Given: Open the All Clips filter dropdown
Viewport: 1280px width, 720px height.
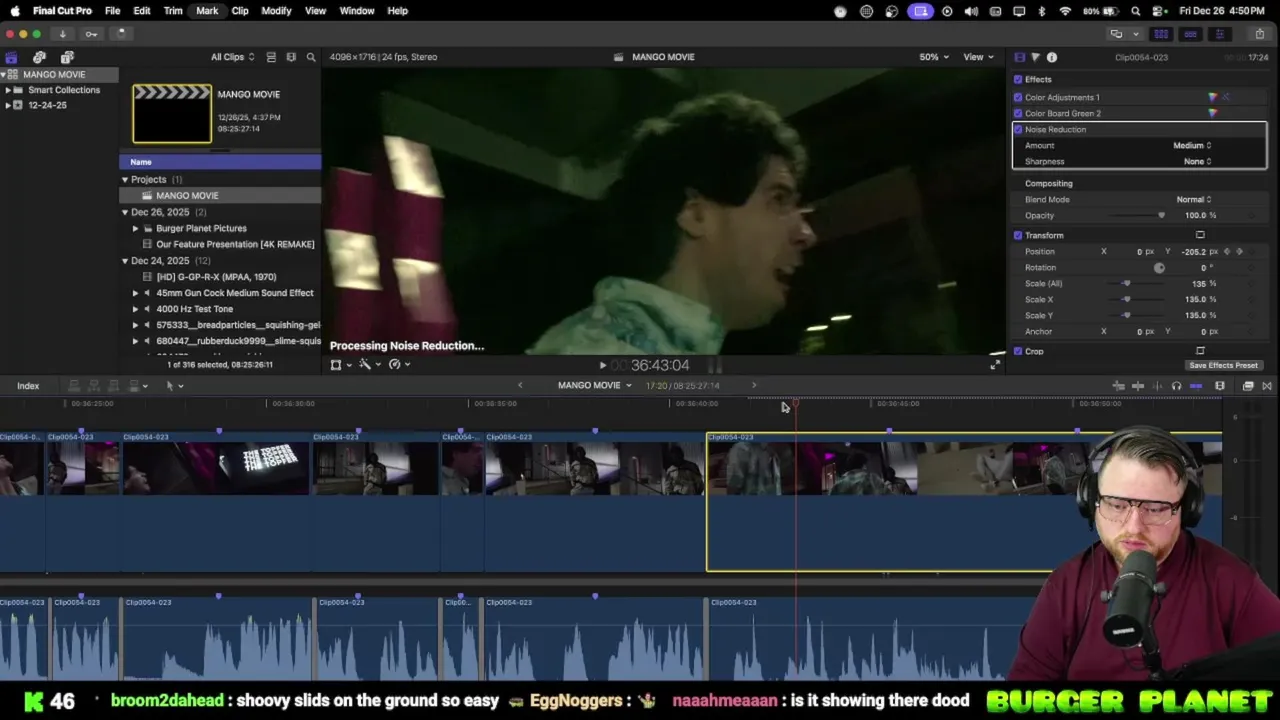Looking at the screenshot, I should coord(232,57).
